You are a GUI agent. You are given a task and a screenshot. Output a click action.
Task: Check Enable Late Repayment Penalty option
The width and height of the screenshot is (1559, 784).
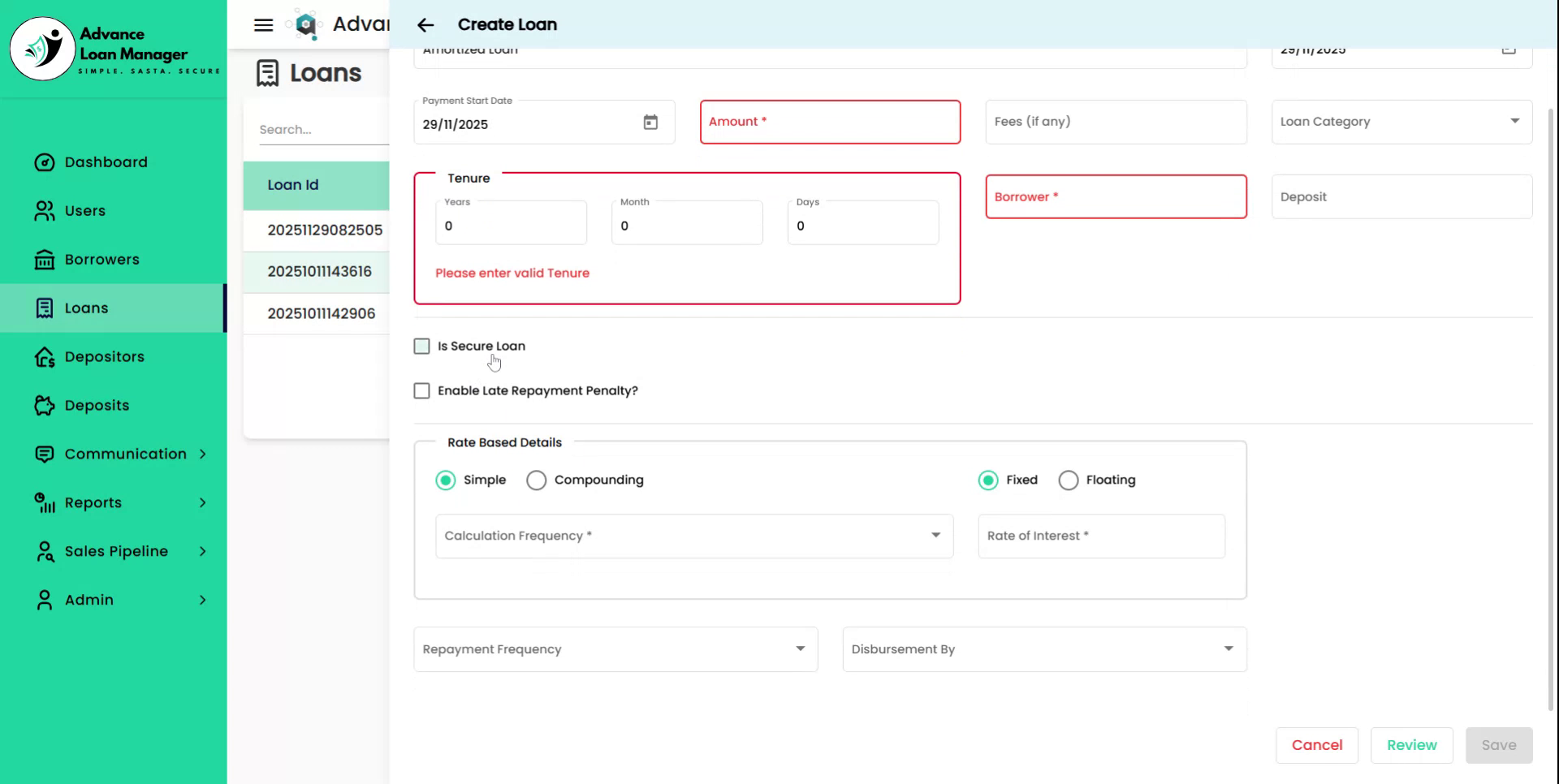point(421,391)
